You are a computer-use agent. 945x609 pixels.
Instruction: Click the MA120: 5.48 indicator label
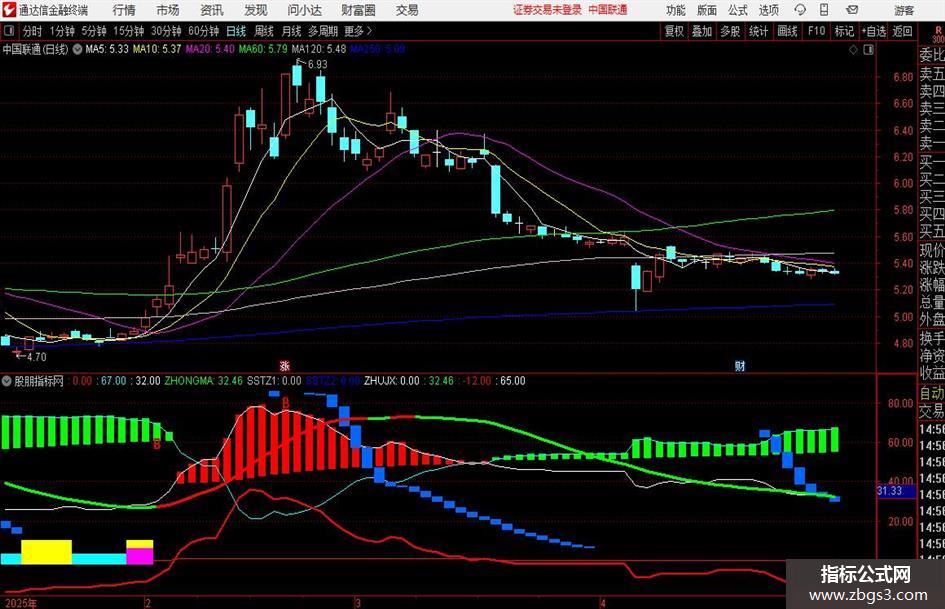coord(318,49)
